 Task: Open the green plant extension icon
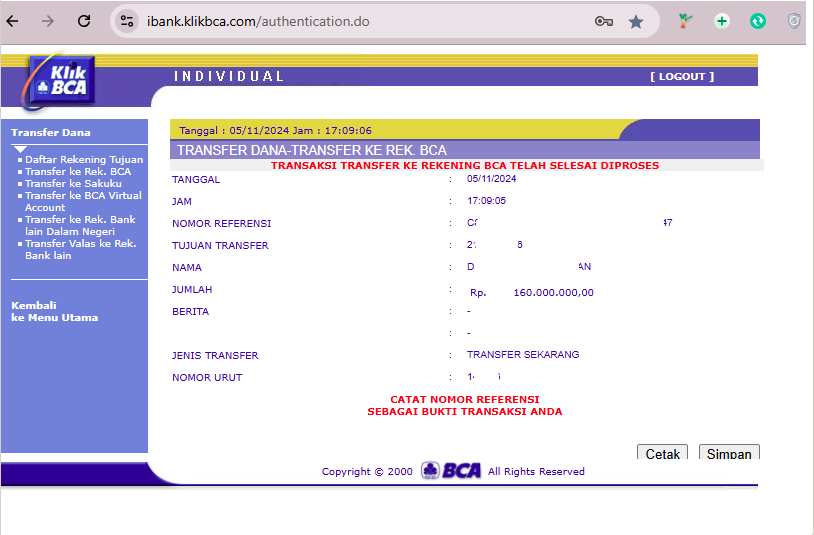click(x=685, y=21)
